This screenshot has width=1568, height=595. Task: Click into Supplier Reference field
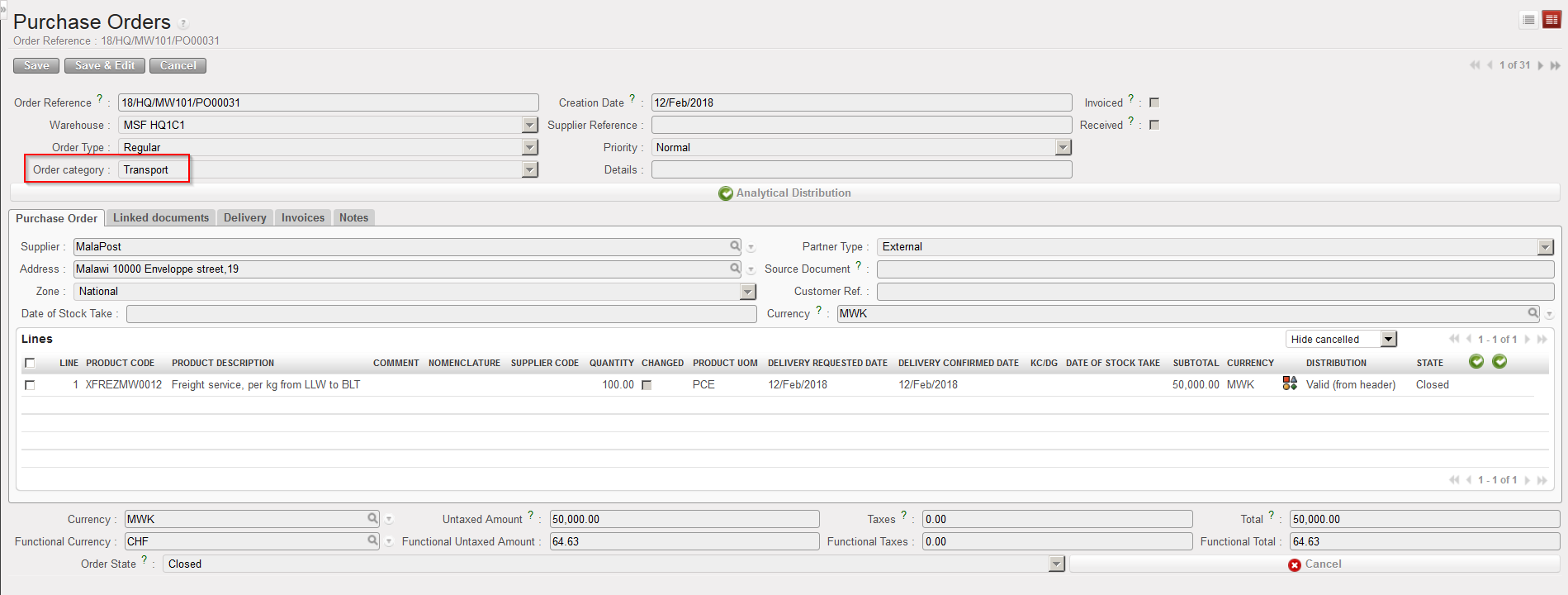861,125
